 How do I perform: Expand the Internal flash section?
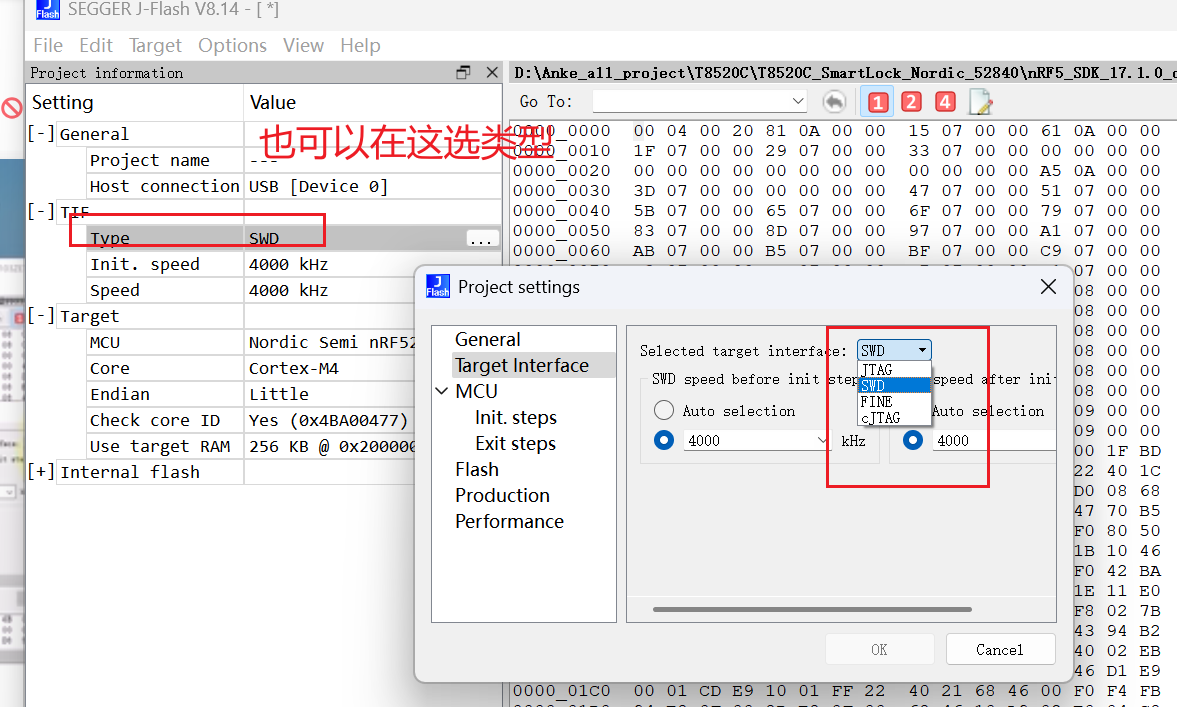pyautogui.click(x=41, y=472)
